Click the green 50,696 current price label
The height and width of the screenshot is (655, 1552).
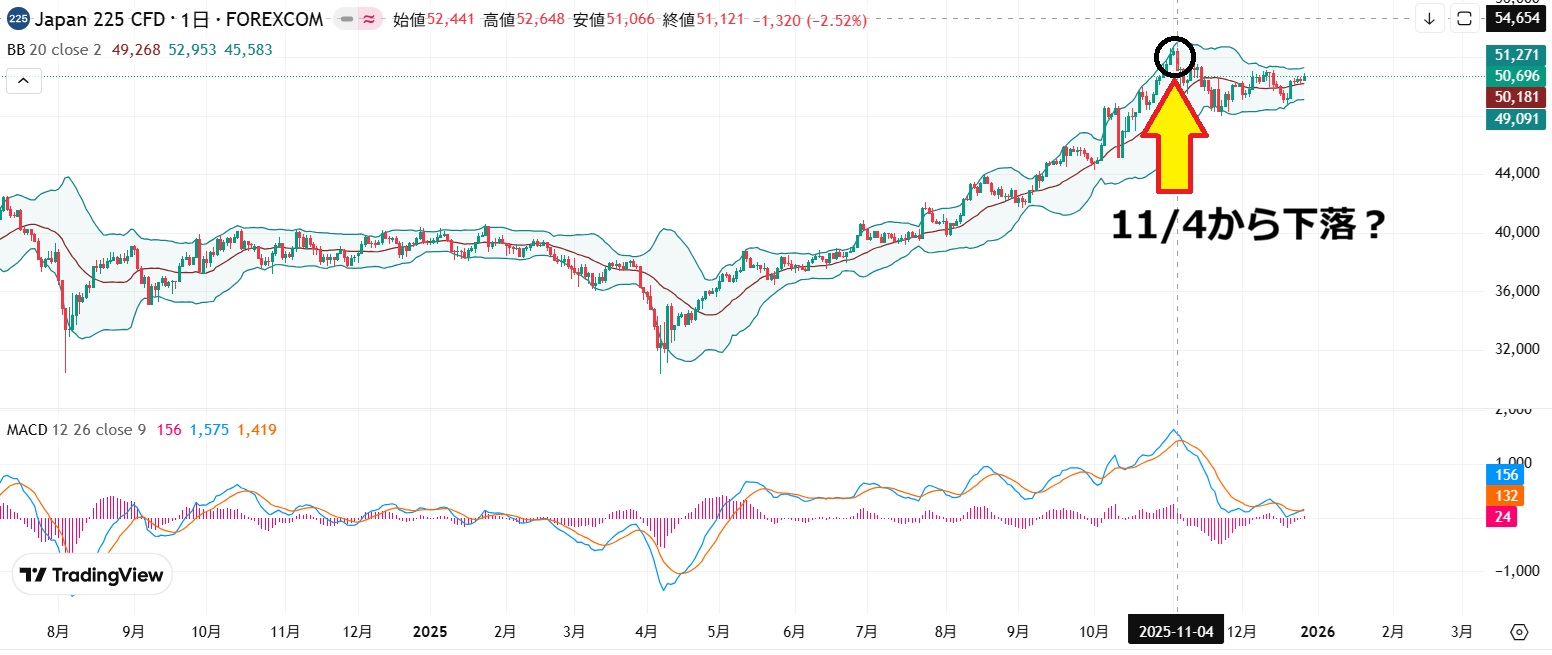coord(1516,75)
